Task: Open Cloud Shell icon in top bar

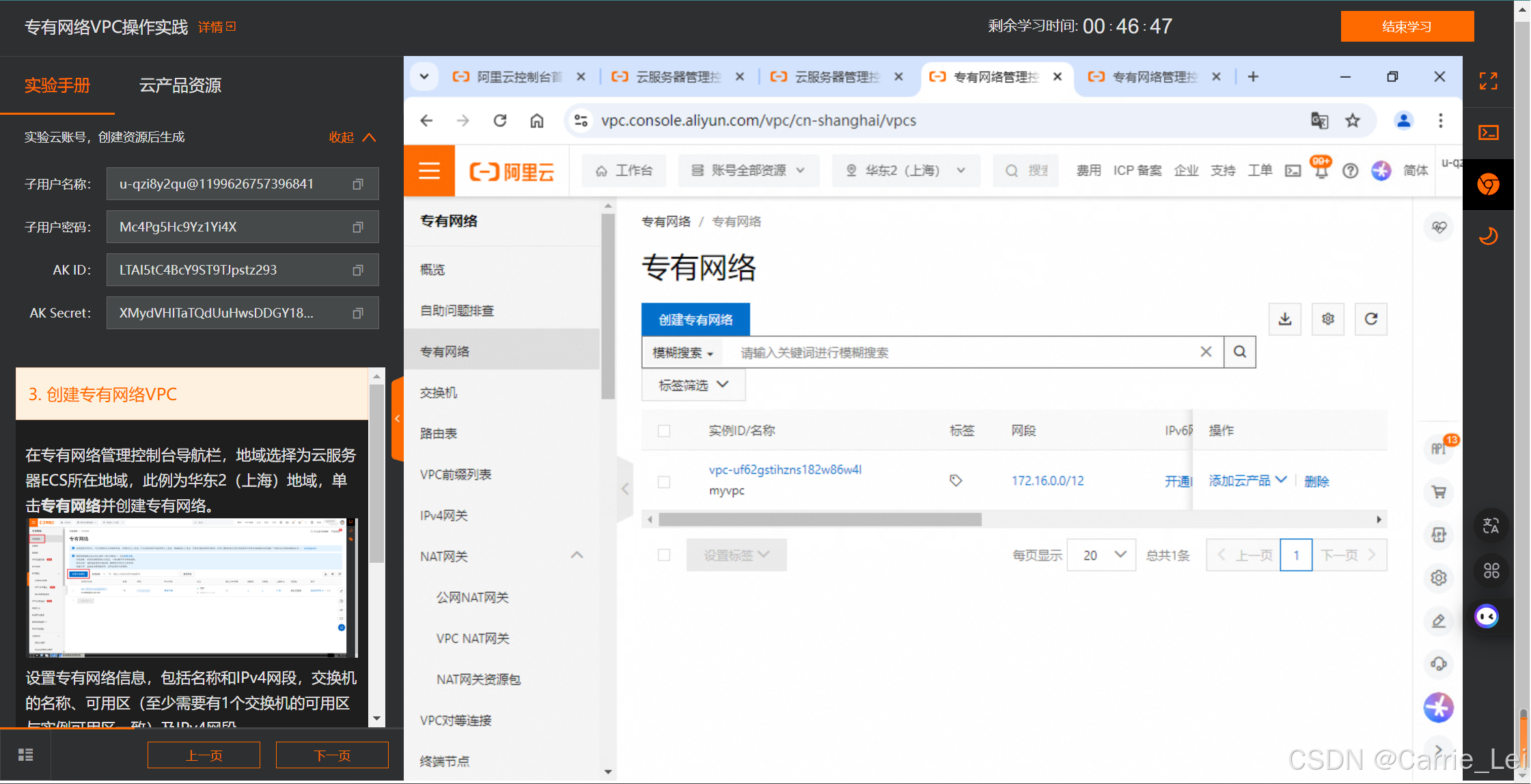Action: tap(1293, 171)
